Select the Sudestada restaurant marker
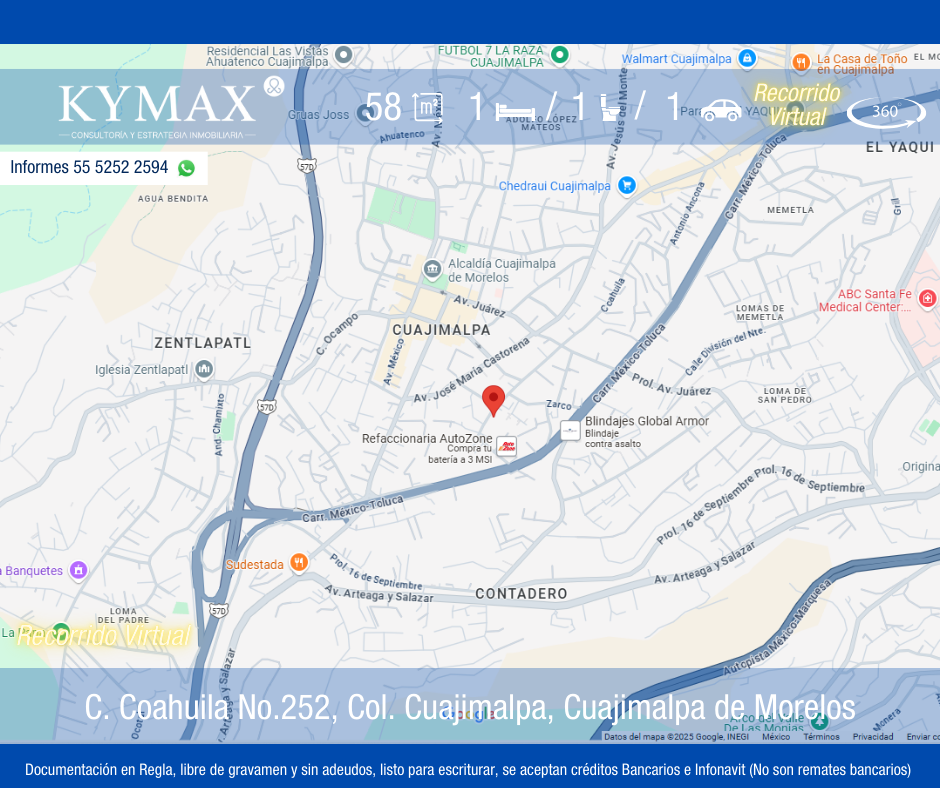Image resolution: width=940 pixels, height=788 pixels. (x=299, y=563)
